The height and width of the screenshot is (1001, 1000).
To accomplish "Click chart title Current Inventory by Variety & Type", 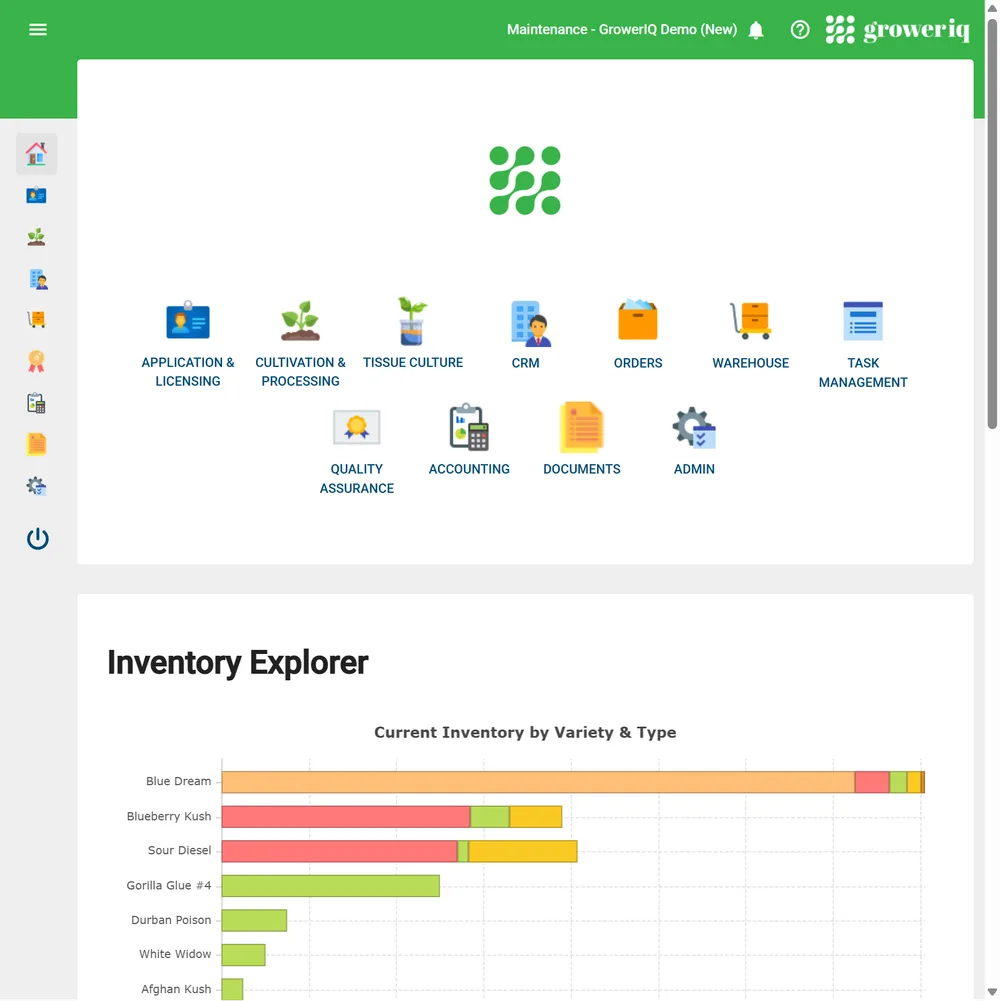I will (x=525, y=732).
